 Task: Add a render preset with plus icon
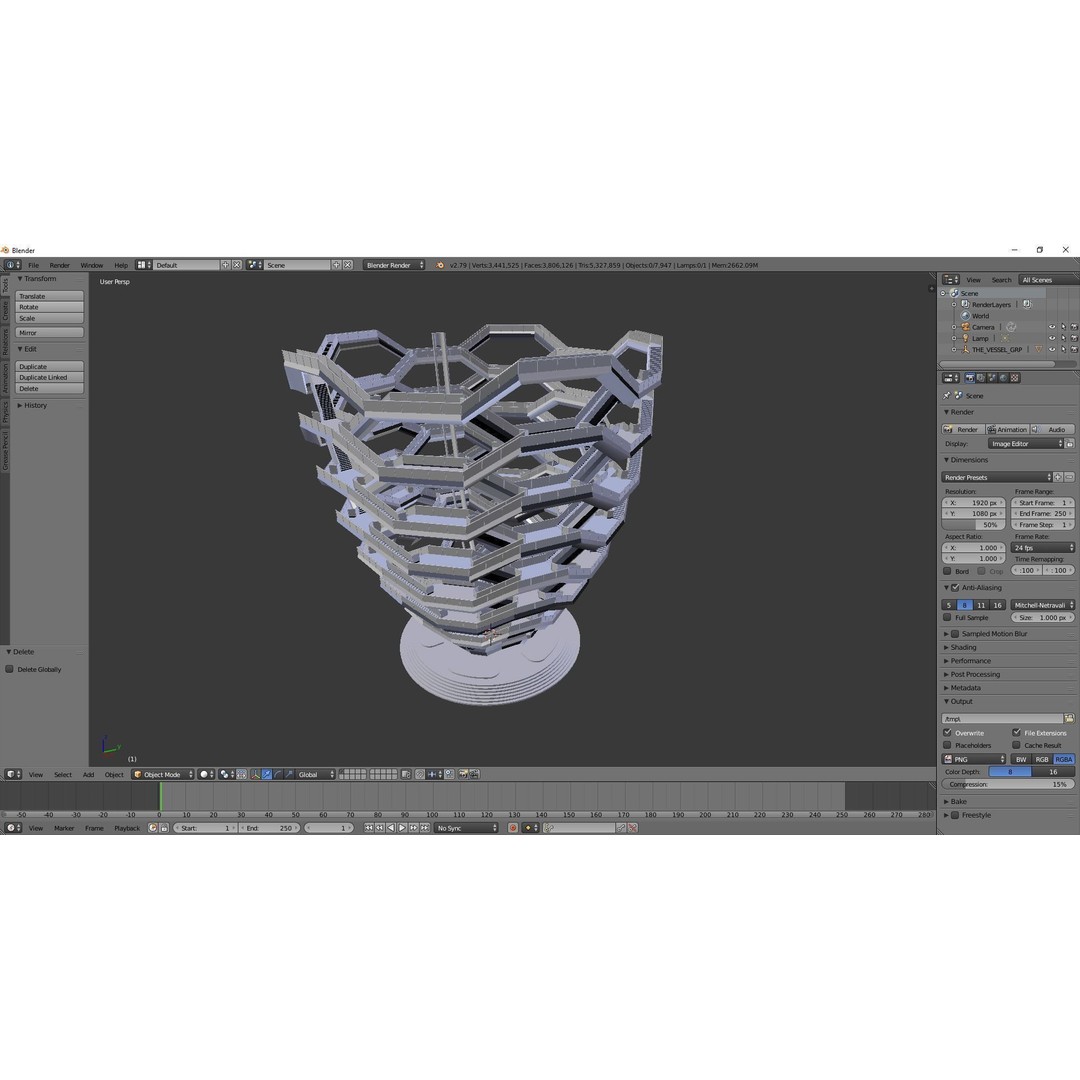point(1058,477)
